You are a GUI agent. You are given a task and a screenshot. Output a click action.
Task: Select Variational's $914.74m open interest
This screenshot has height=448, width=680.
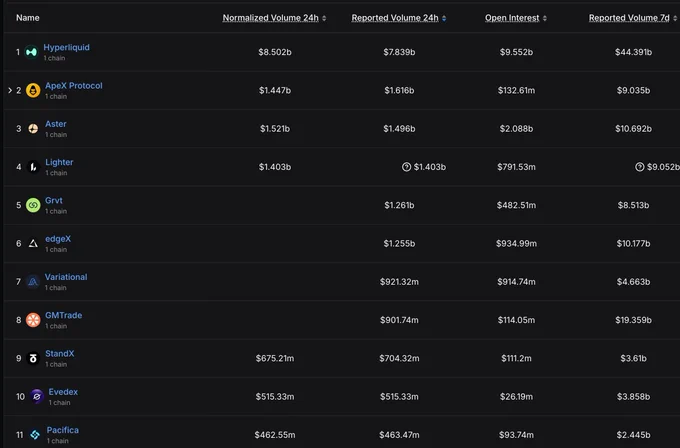pos(517,282)
